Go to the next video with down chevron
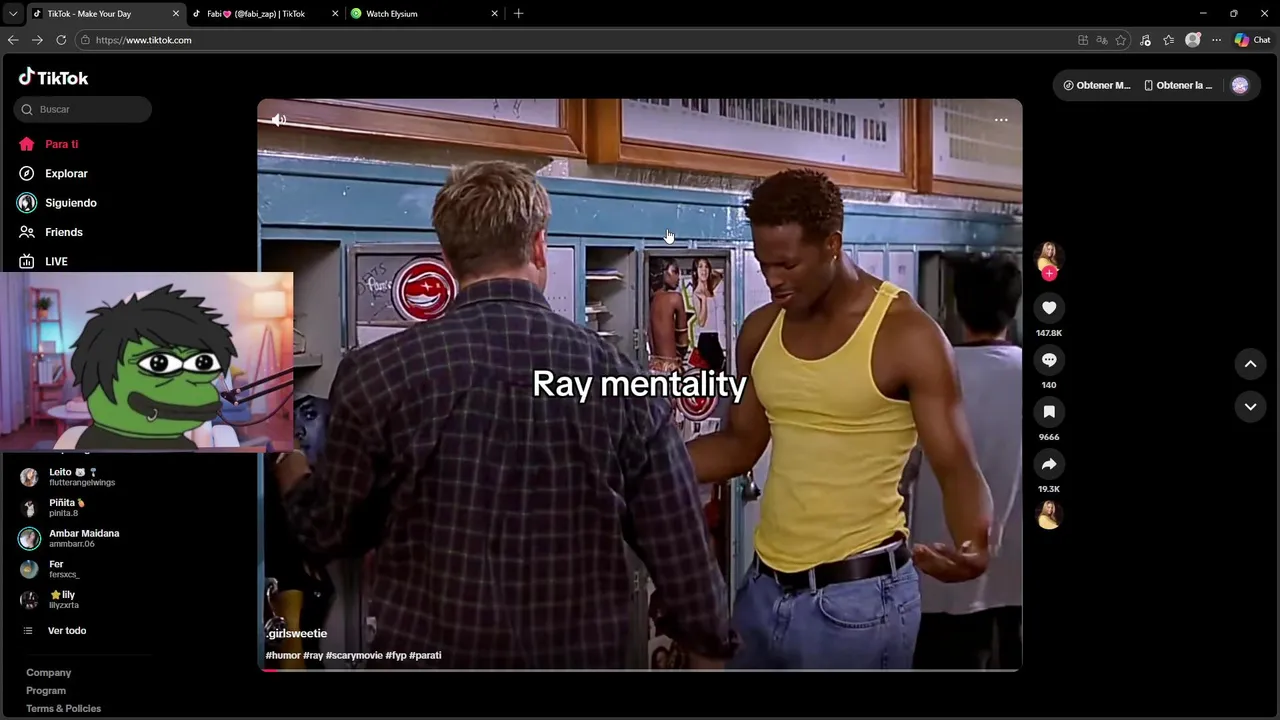This screenshot has width=1280, height=720. pos(1250,406)
